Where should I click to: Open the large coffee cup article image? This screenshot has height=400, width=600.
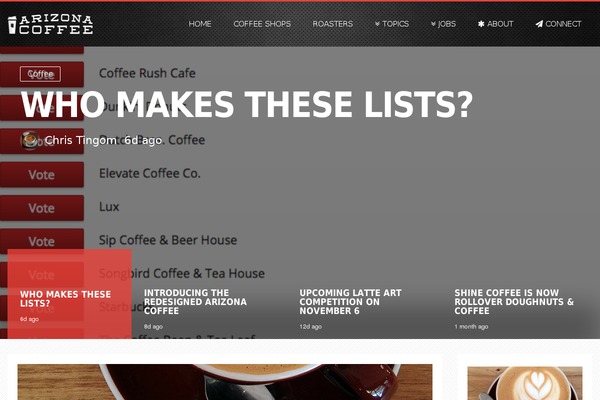click(225, 382)
